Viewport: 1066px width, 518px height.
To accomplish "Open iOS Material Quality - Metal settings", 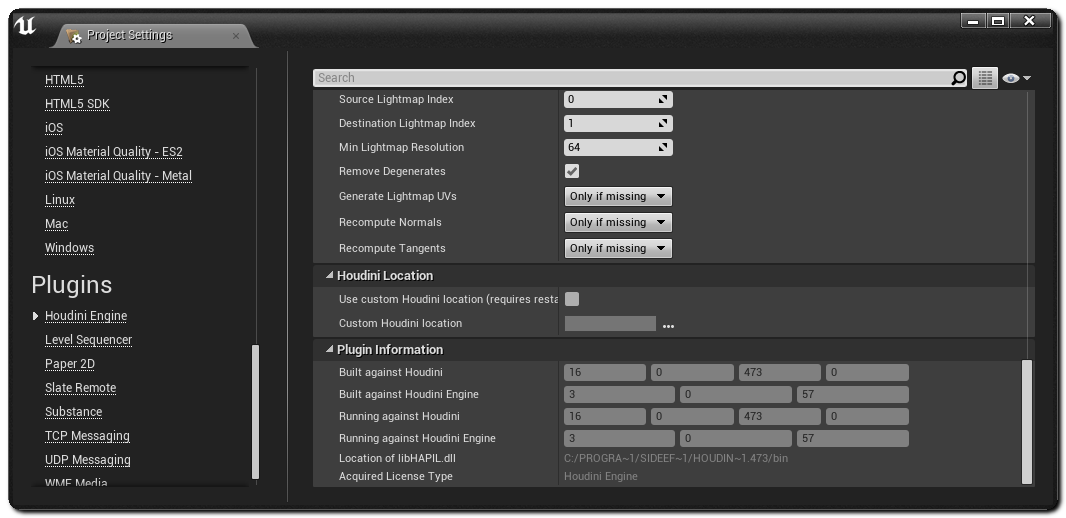I will click(x=118, y=176).
